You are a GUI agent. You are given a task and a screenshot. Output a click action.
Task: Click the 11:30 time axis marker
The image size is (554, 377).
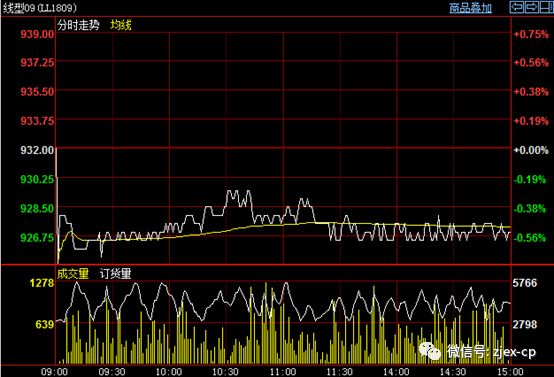(x=339, y=372)
